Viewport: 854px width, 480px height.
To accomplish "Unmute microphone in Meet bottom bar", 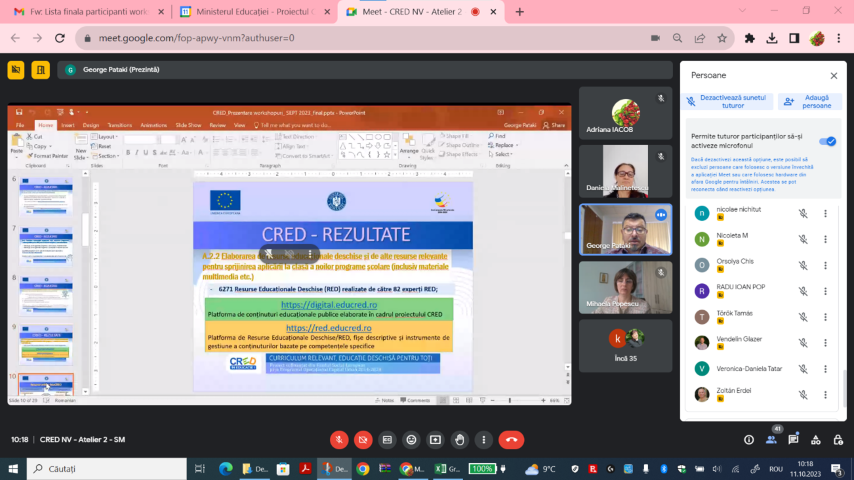I will click(x=339, y=439).
